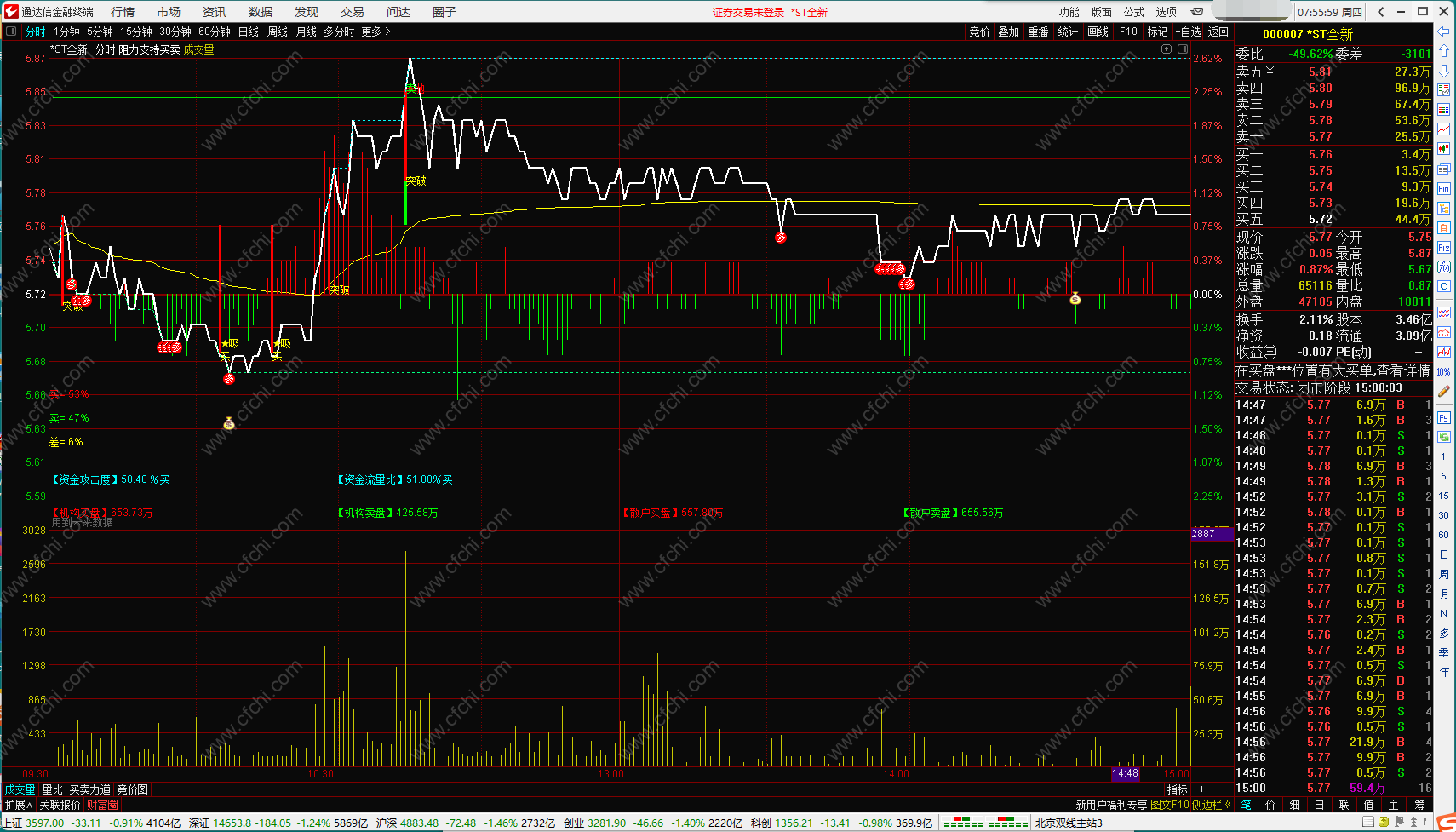Click the money bag marker below the chart low

point(228,423)
